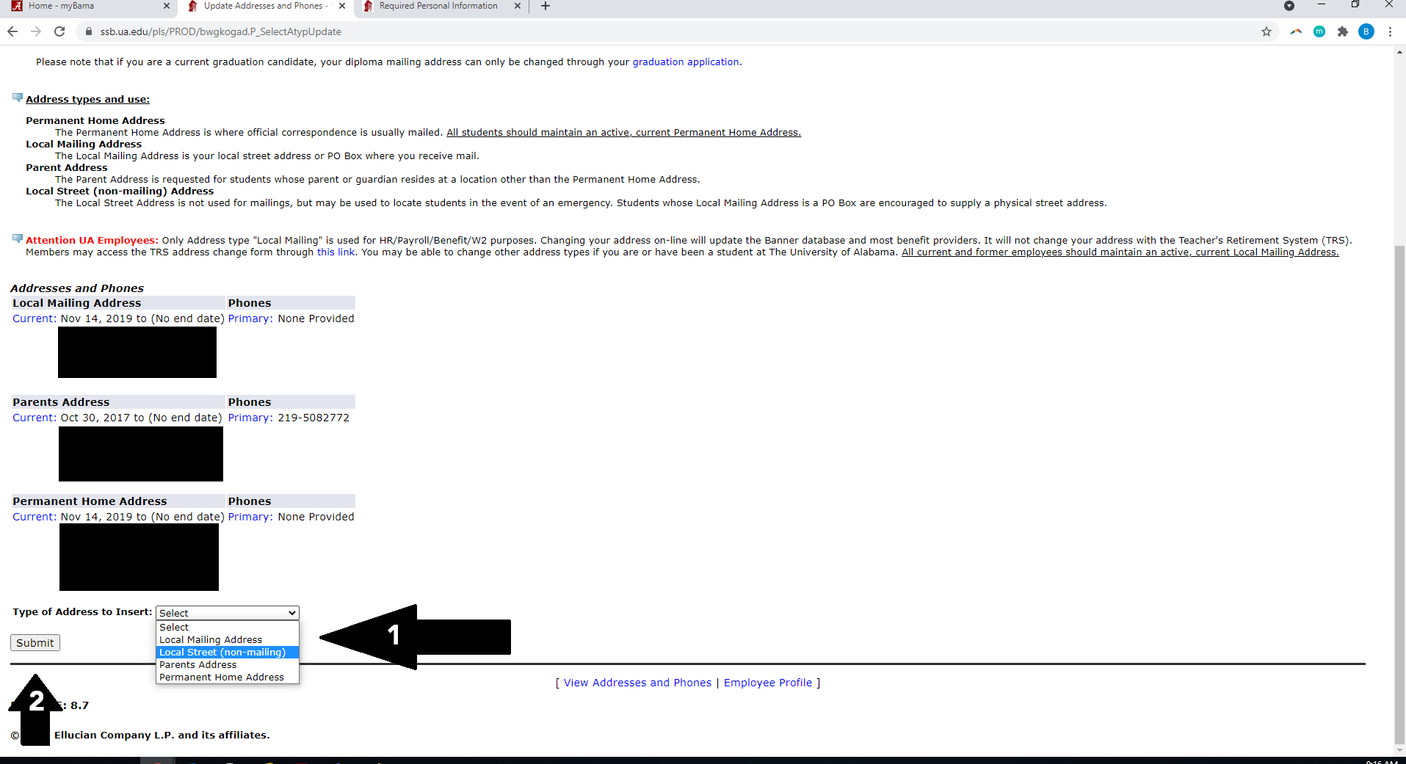Screen dimensions: 1406x764
Task: Bookmark this page with the star icon
Action: [x=1266, y=31]
